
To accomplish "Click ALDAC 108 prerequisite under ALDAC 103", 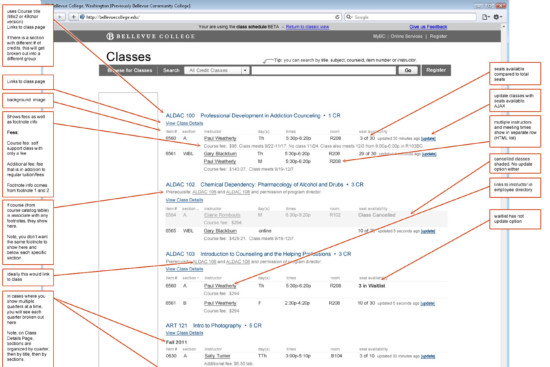I will point(238,261).
